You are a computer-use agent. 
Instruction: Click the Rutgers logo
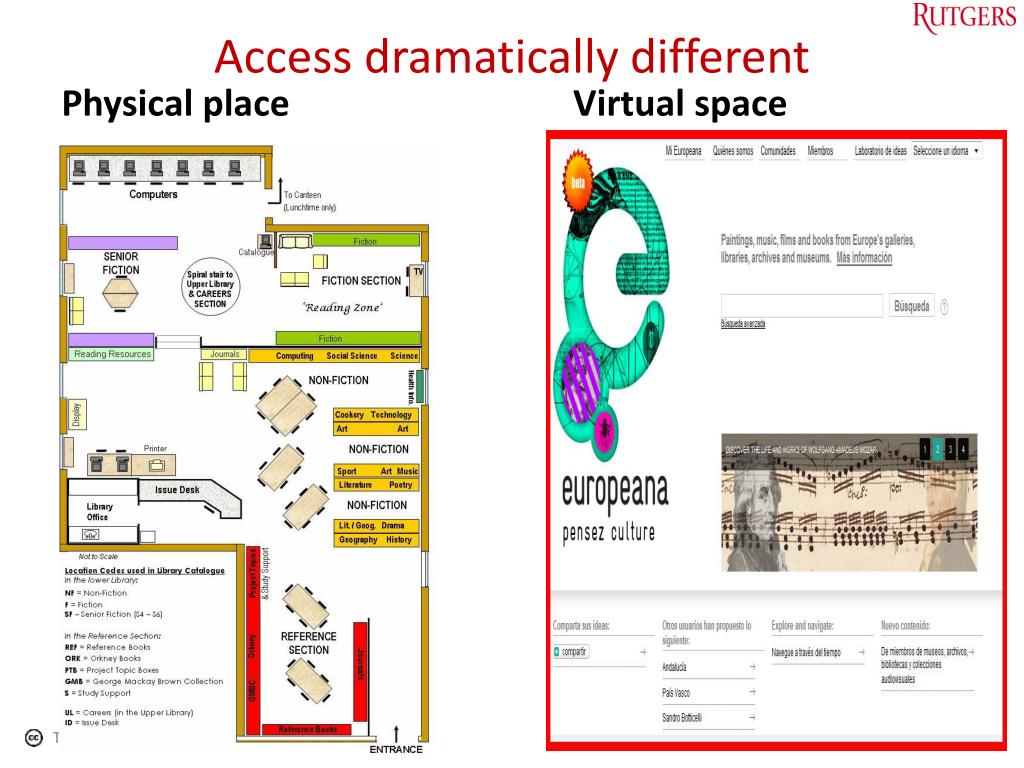click(x=963, y=17)
